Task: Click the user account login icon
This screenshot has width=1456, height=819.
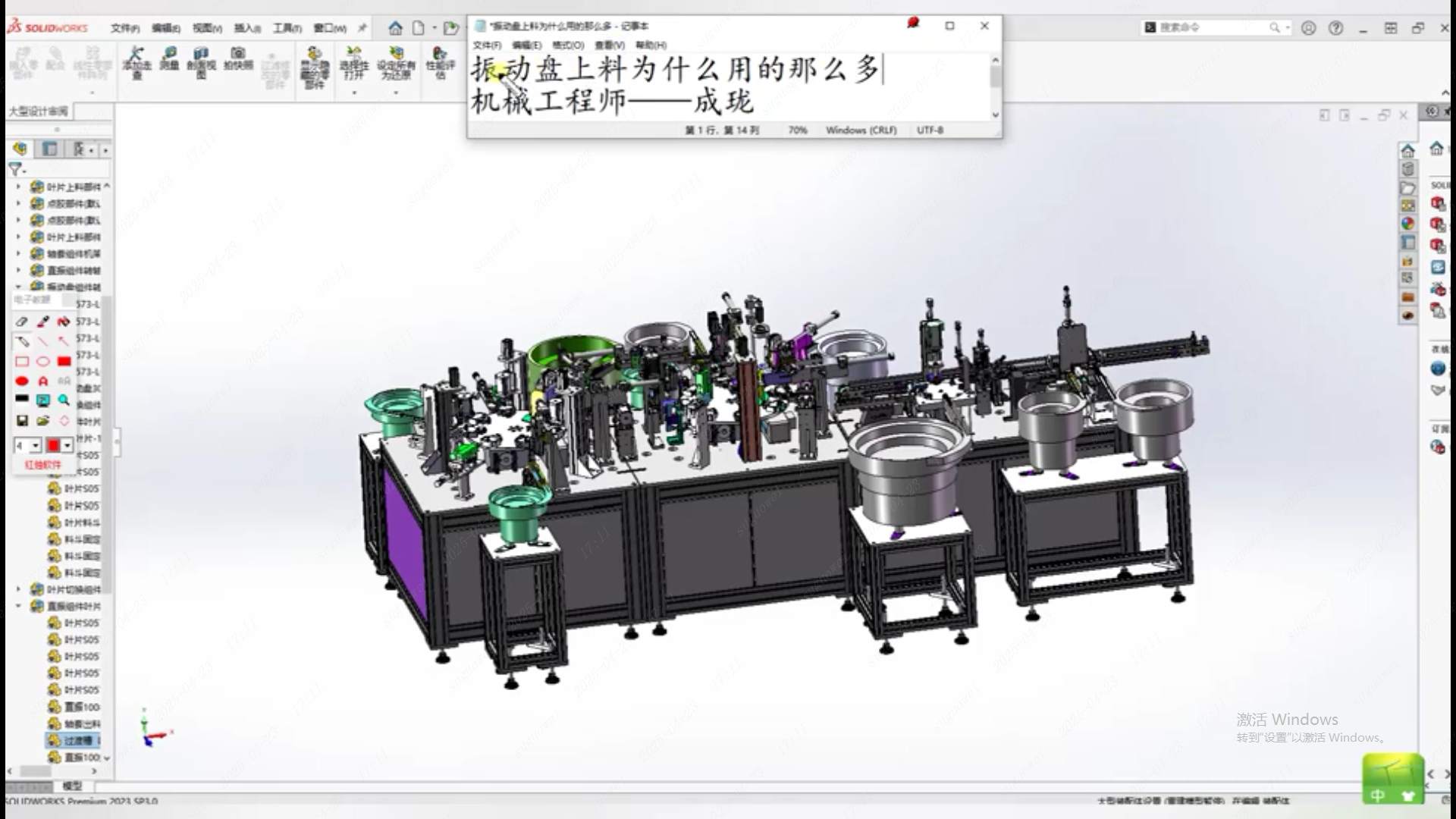Action: click(1309, 28)
